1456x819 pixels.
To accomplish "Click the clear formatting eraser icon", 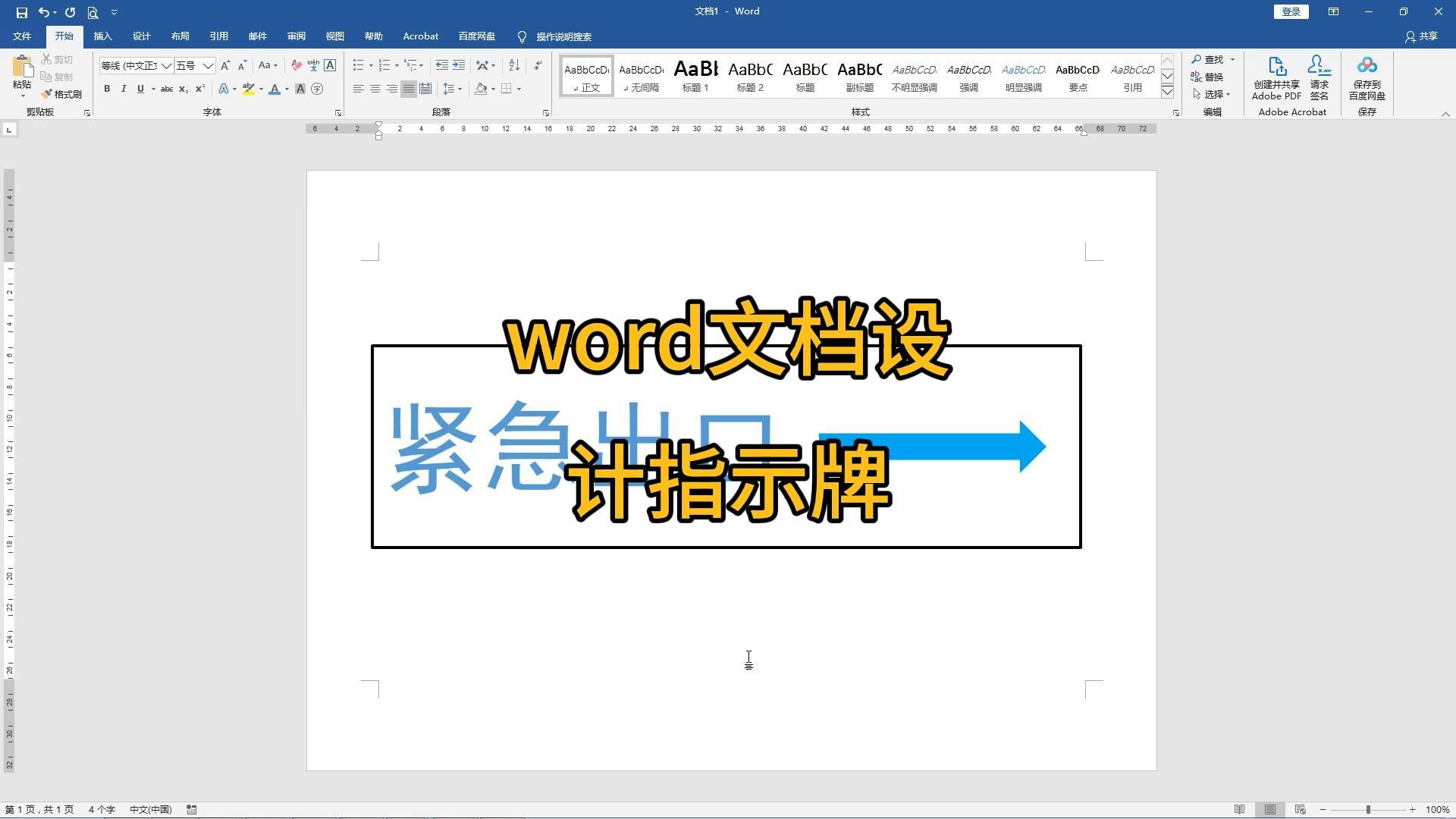I will (x=297, y=66).
